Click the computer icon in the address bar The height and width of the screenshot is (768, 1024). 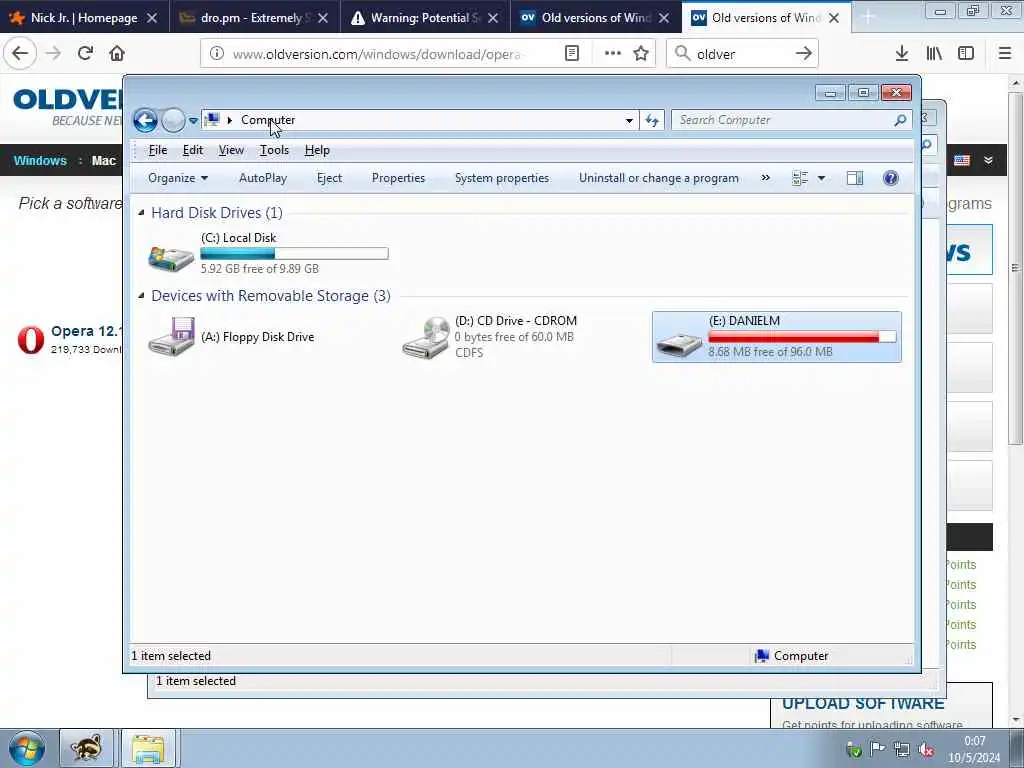pos(212,120)
